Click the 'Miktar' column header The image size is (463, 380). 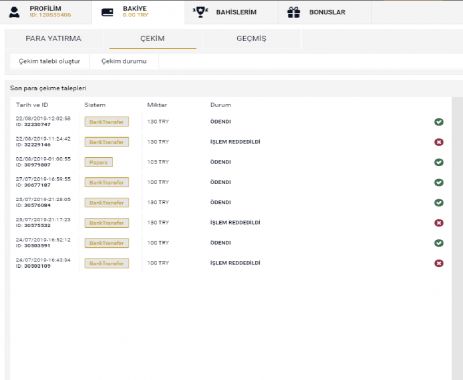[x=157, y=105]
